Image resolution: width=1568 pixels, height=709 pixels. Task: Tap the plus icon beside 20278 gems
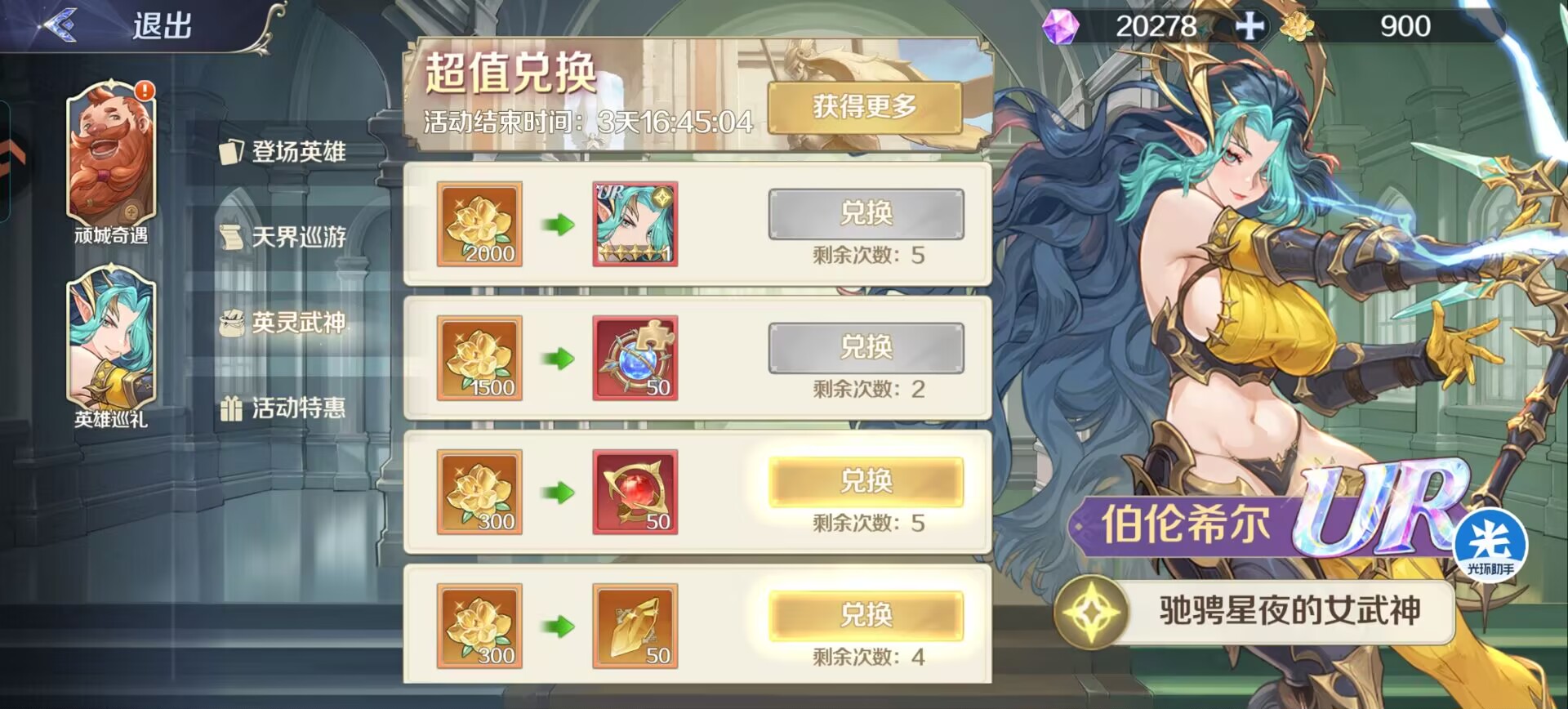click(x=1249, y=26)
